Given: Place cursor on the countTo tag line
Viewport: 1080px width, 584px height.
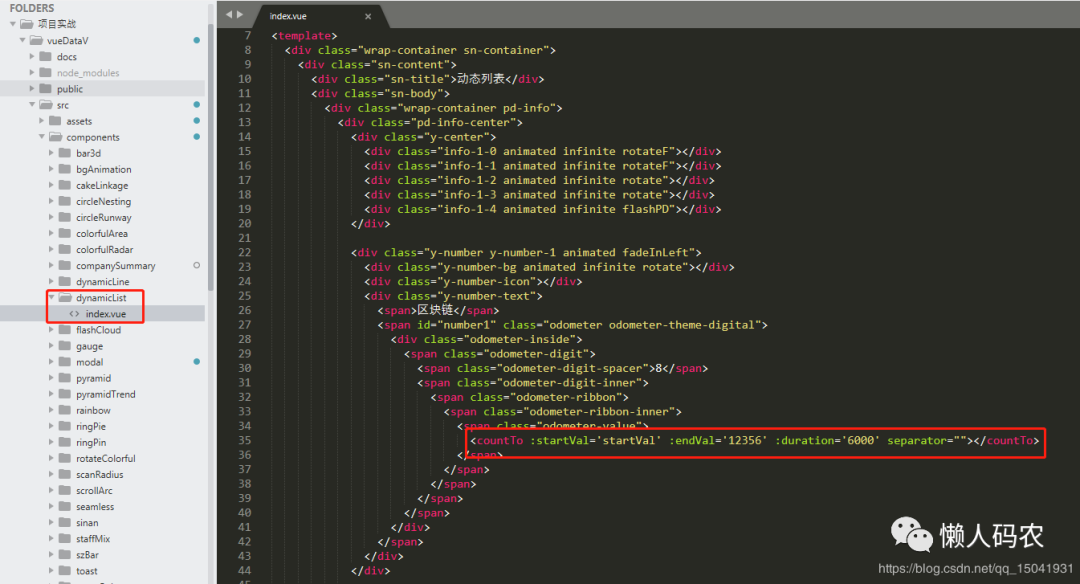Looking at the screenshot, I should click(x=755, y=440).
